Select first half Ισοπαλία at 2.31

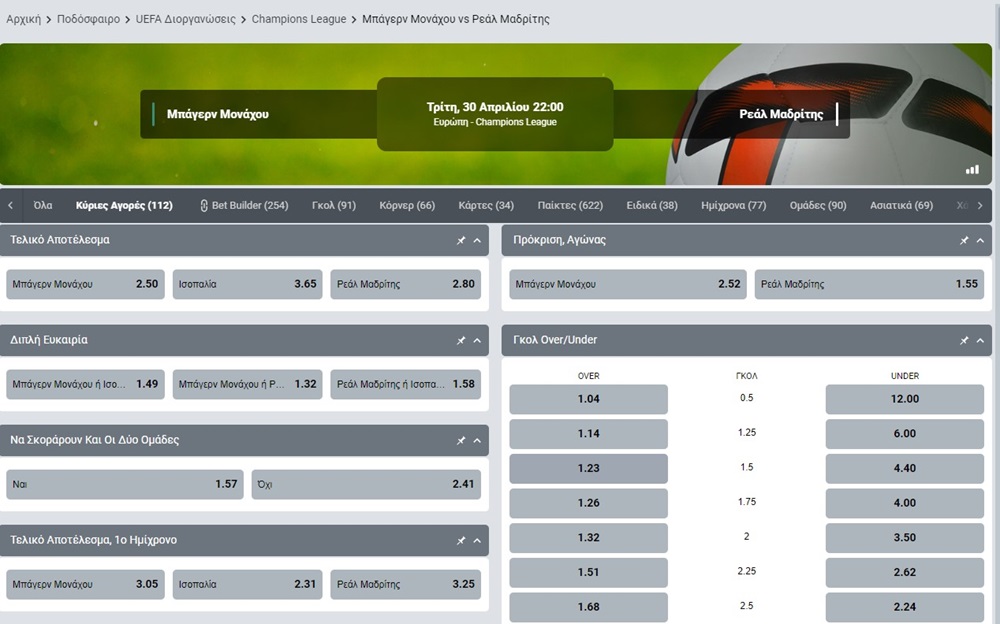pos(247,584)
